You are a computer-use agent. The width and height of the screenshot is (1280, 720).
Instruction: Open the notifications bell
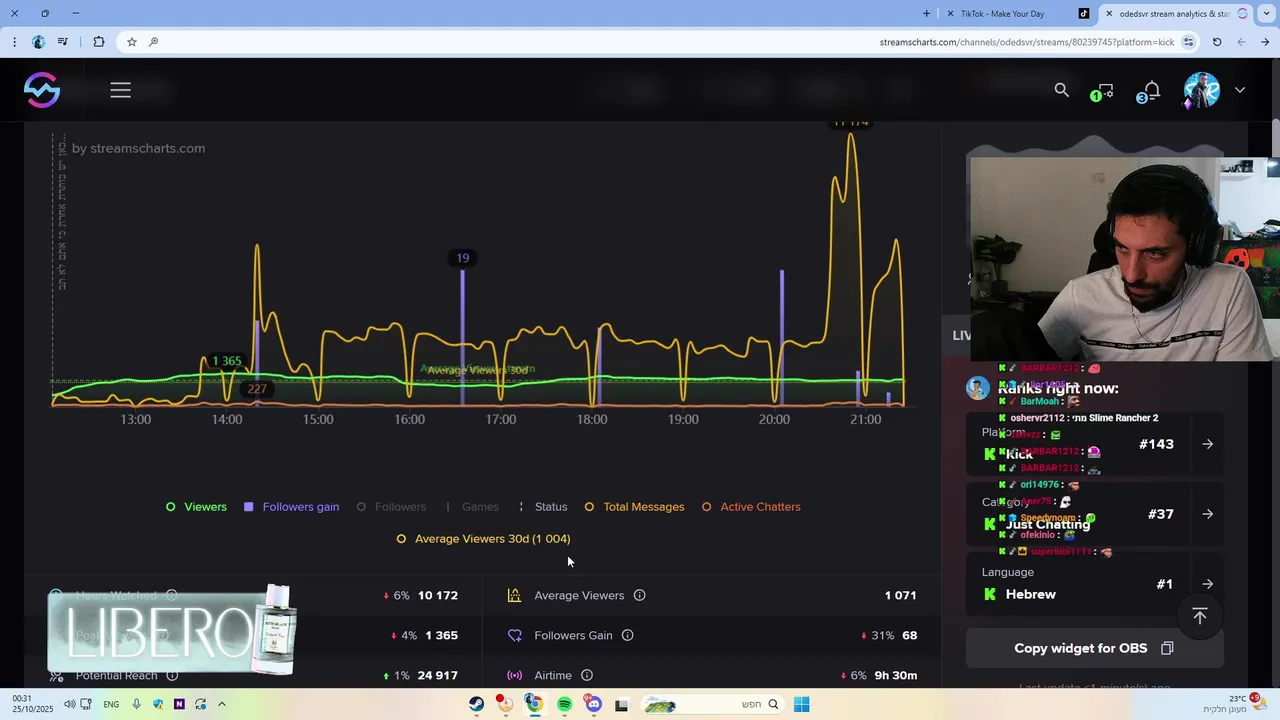(1150, 91)
